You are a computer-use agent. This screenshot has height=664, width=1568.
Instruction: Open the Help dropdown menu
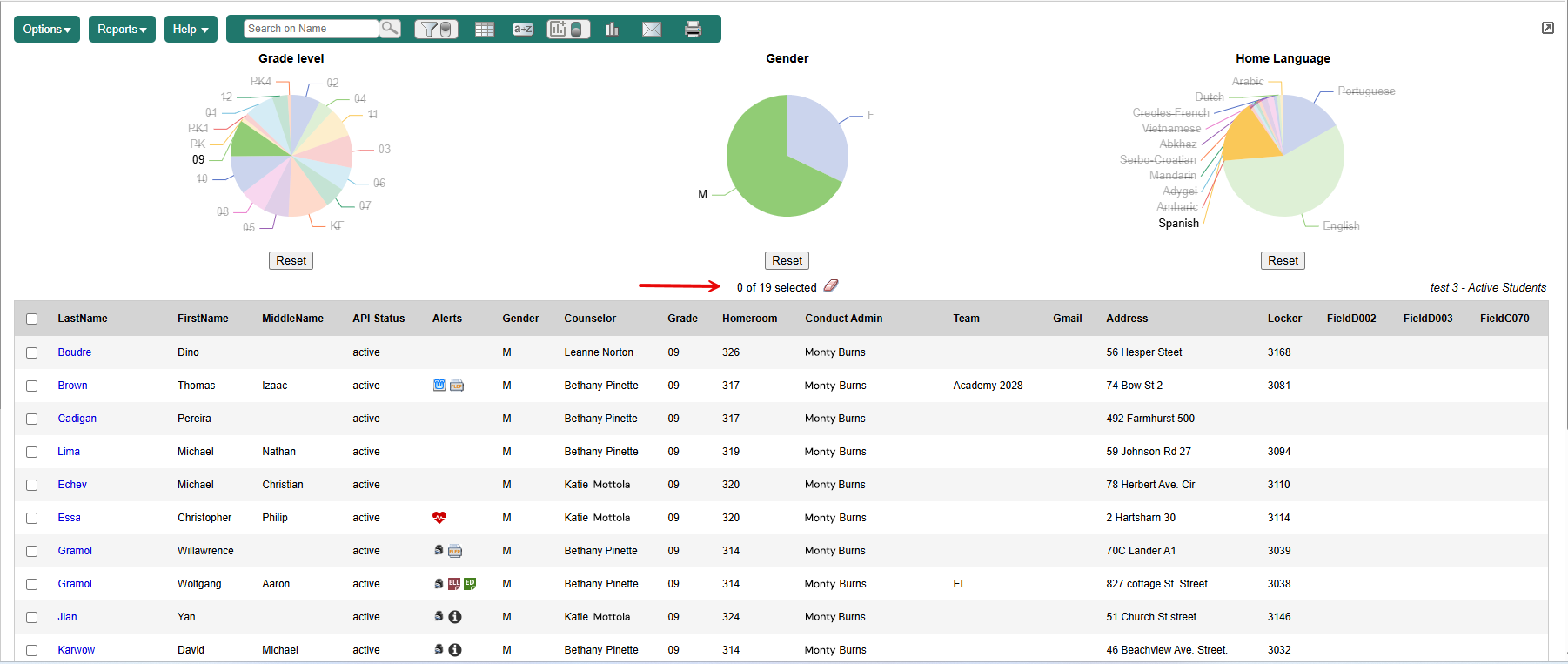point(191,29)
